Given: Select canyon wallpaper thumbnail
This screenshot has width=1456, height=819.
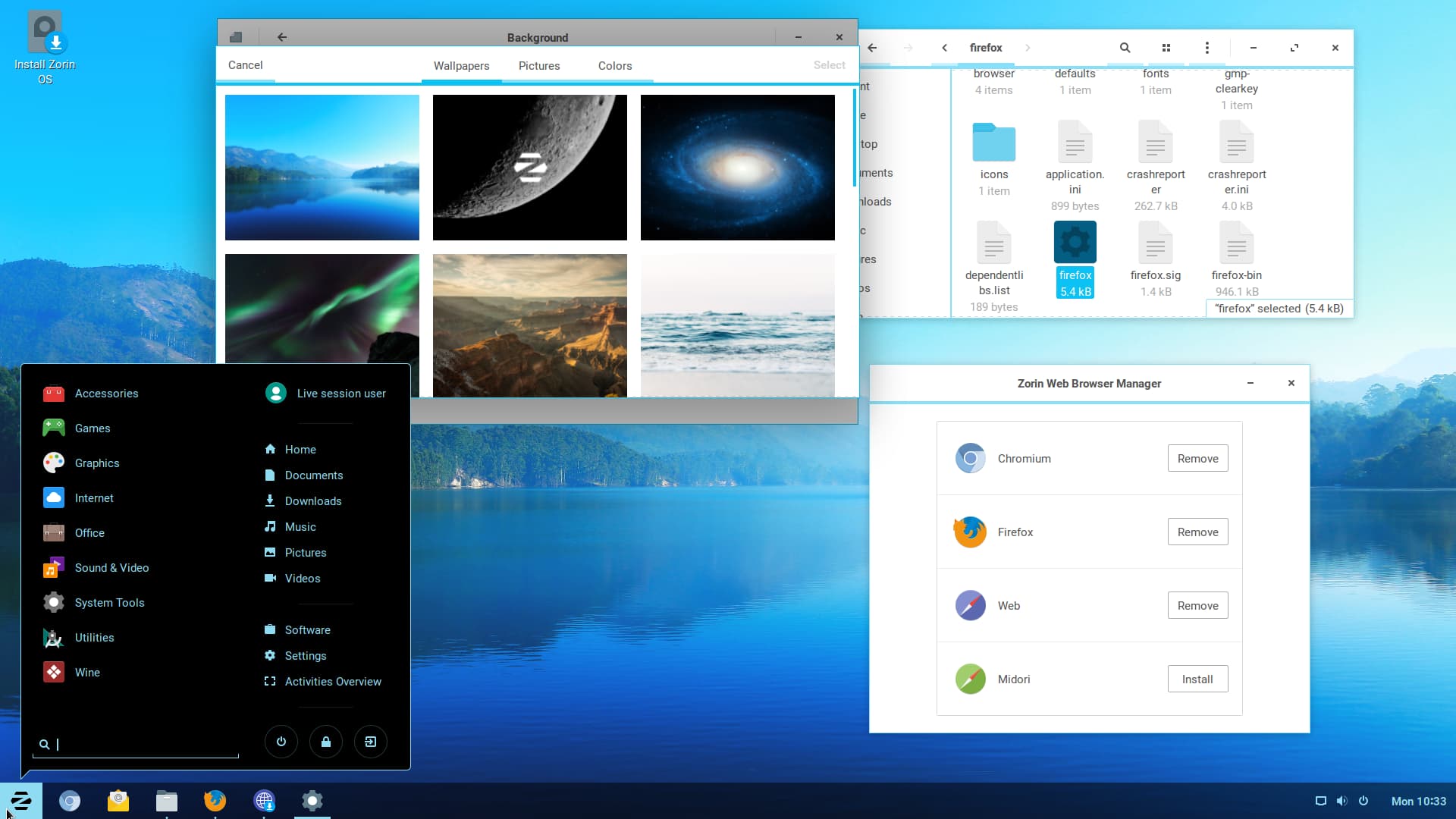Looking at the screenshot, I should pyautogui.click(x=530, y=325).
